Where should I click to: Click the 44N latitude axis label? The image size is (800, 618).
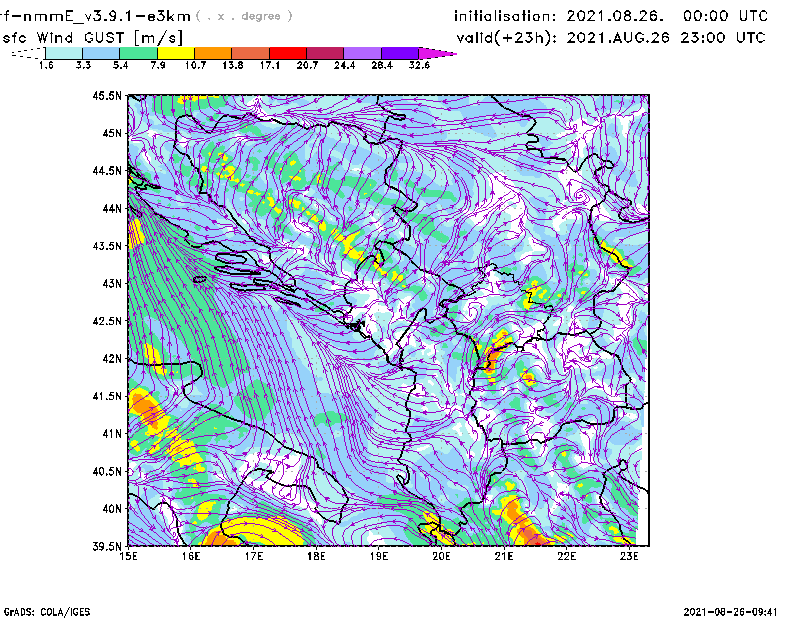pyautogui.click(x=112, y=208)
